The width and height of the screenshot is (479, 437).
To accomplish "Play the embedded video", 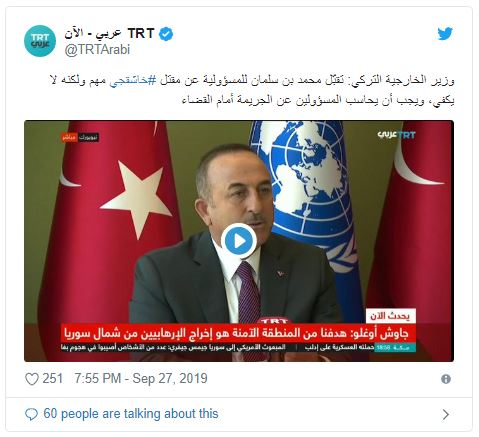I will click(x=239, y=241).
